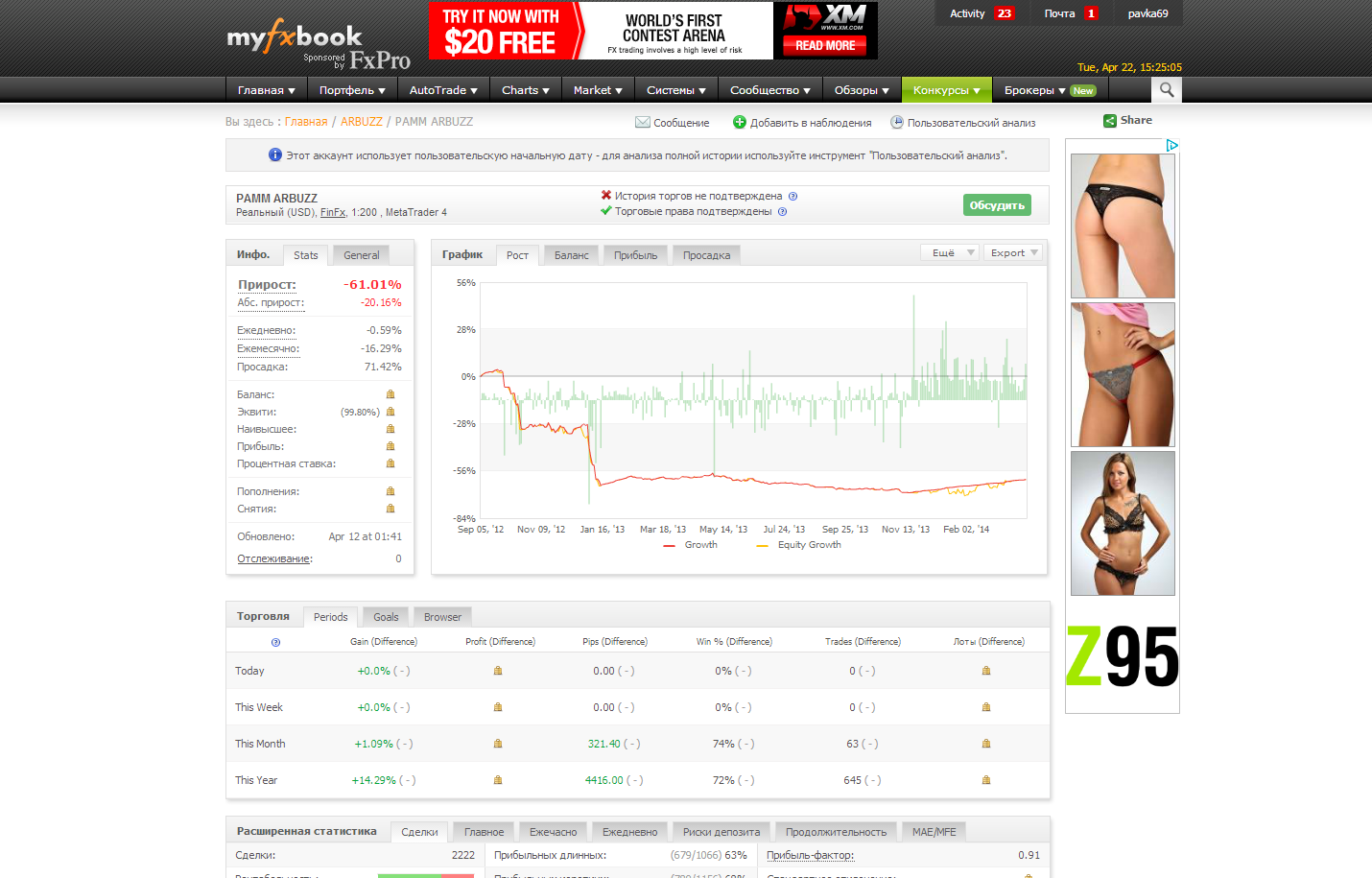Image resolution: width=1372 pixels, height=878 pixels.
Task: Switch to the General tab in Инфо panel
Action: tap(362, 255)
